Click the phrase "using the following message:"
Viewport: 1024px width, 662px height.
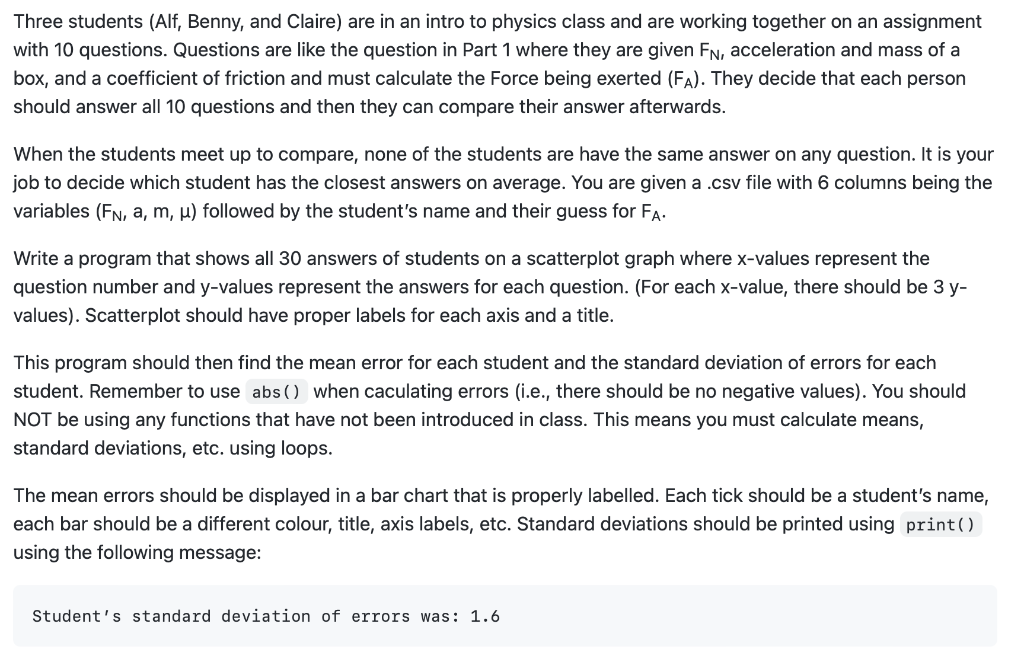coord(137,553)
